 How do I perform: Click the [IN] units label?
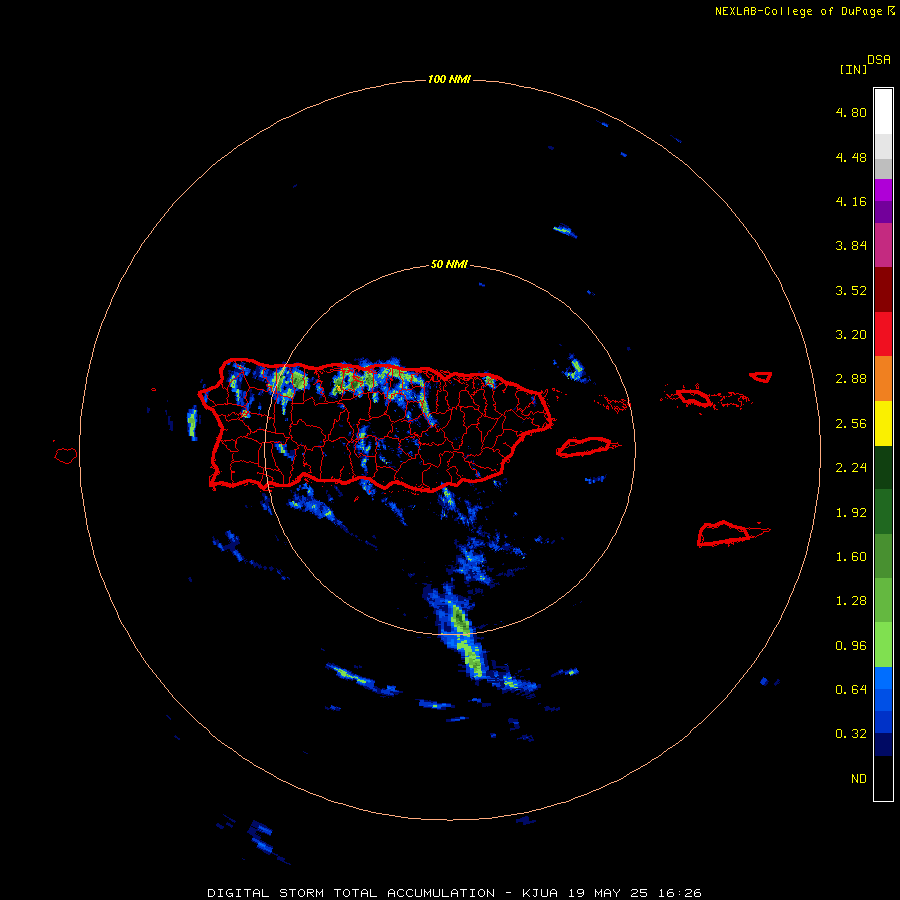(x=853, y=69)
